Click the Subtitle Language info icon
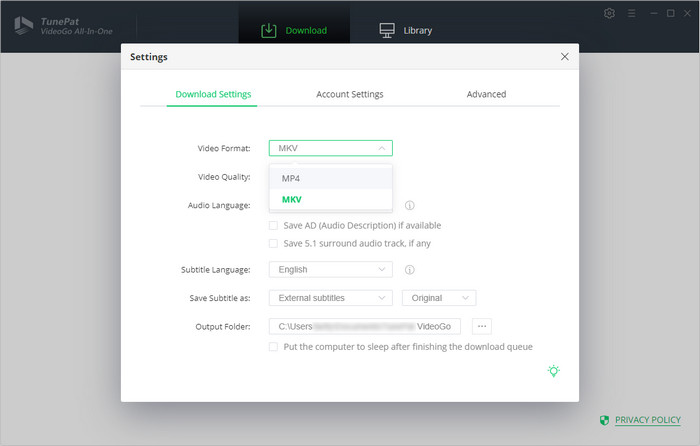 409,270
